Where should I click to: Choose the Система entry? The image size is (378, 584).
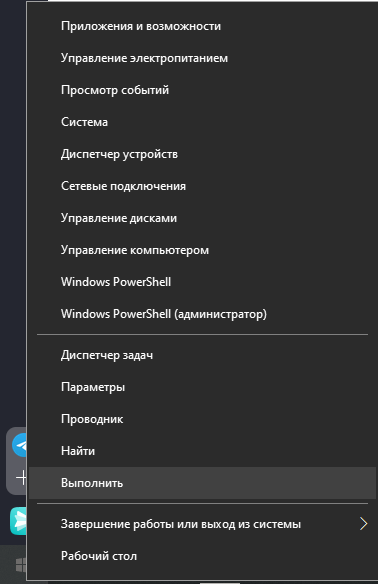(x=84, y=122)
